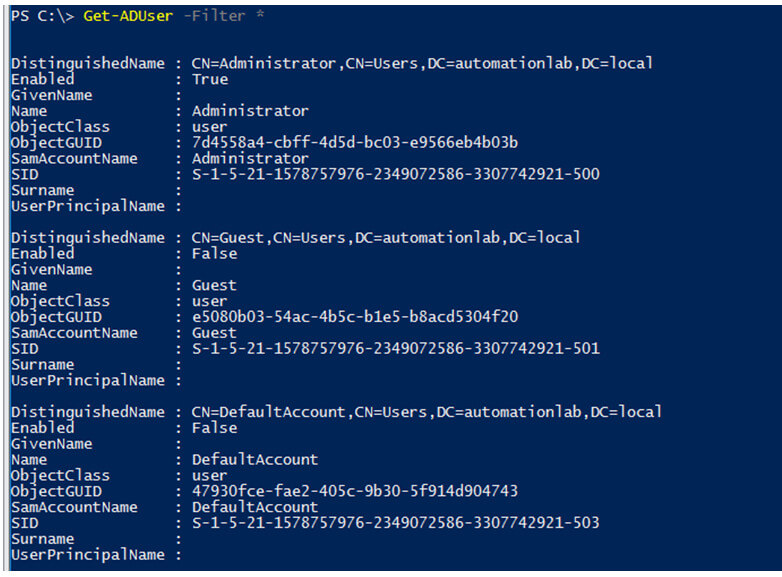782x577 pixels.
Task: Click the Enabled value True
Action: click(210, 79)
